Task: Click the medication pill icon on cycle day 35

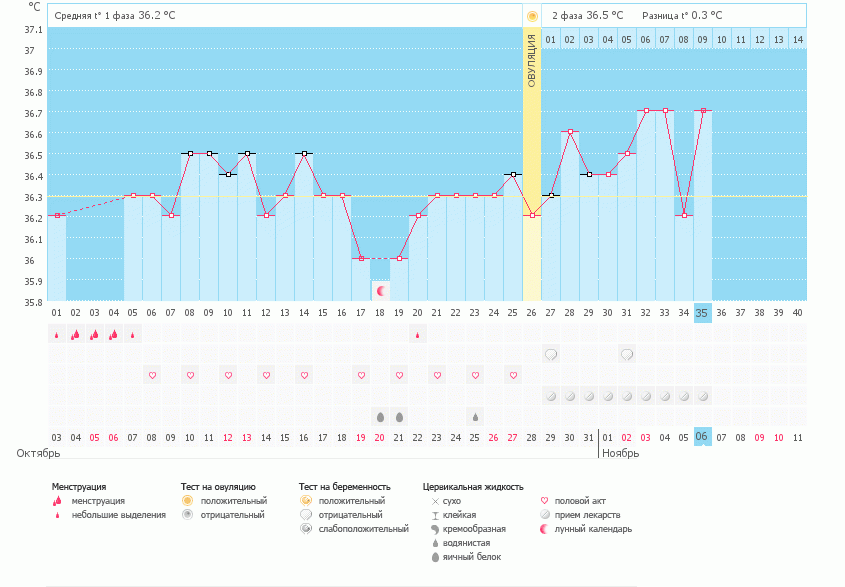Action: 703,396
